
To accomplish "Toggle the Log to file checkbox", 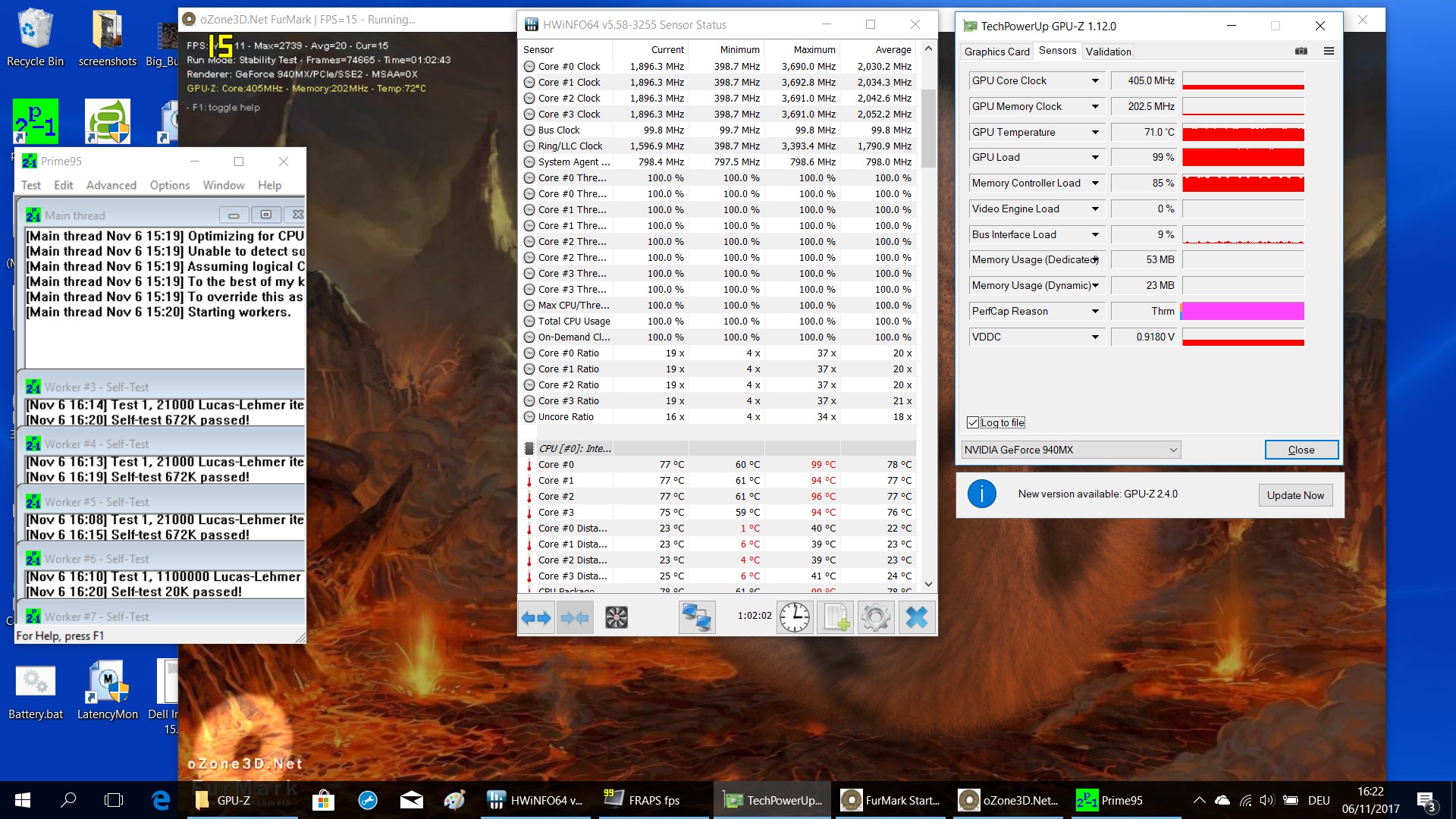I will point(973,422).
